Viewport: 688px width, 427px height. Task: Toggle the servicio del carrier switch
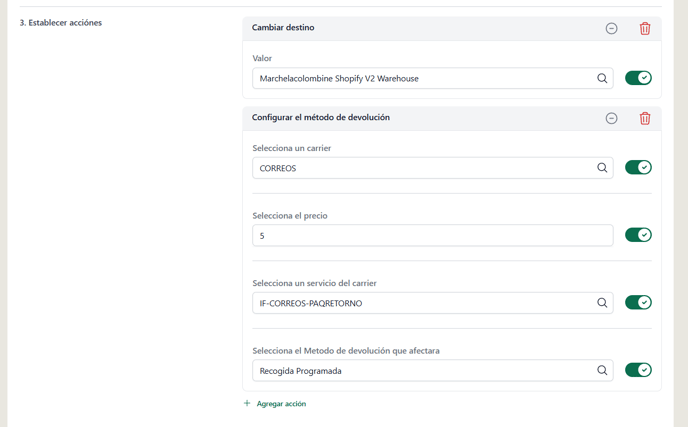(638, 303)
